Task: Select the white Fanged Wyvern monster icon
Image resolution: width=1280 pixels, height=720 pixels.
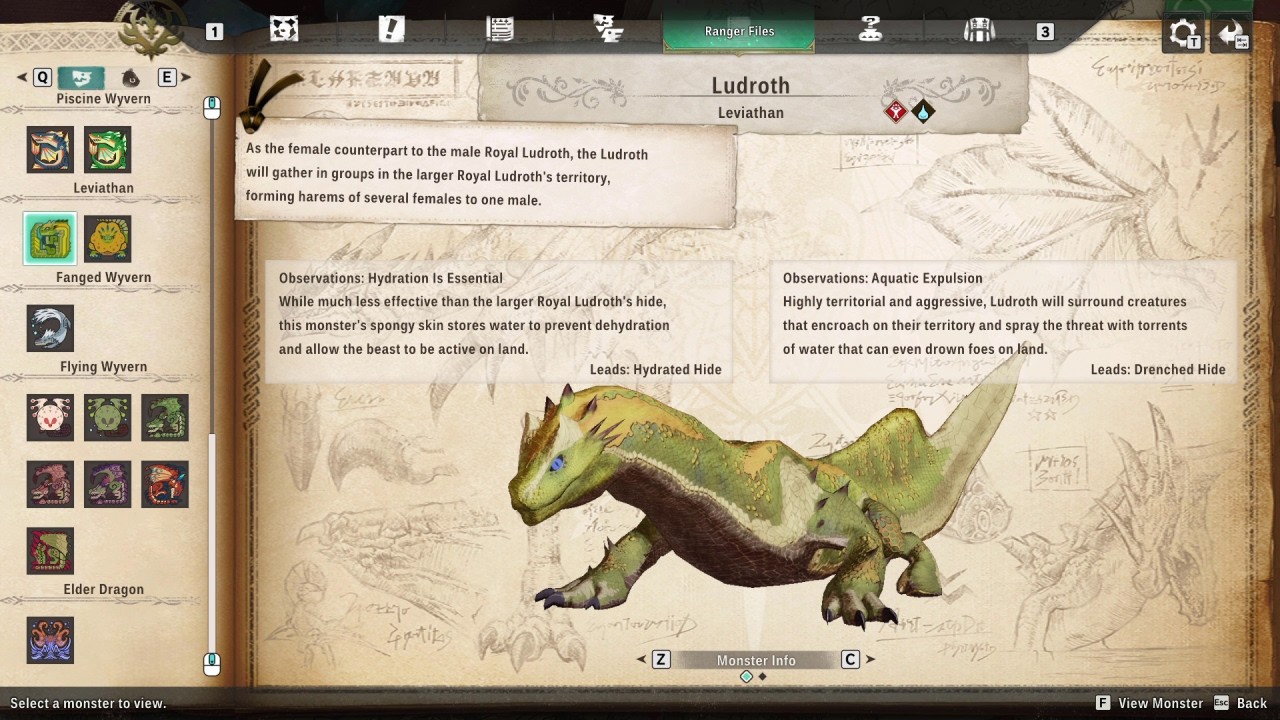Action: pyautogui.click(x=50, y=328)
